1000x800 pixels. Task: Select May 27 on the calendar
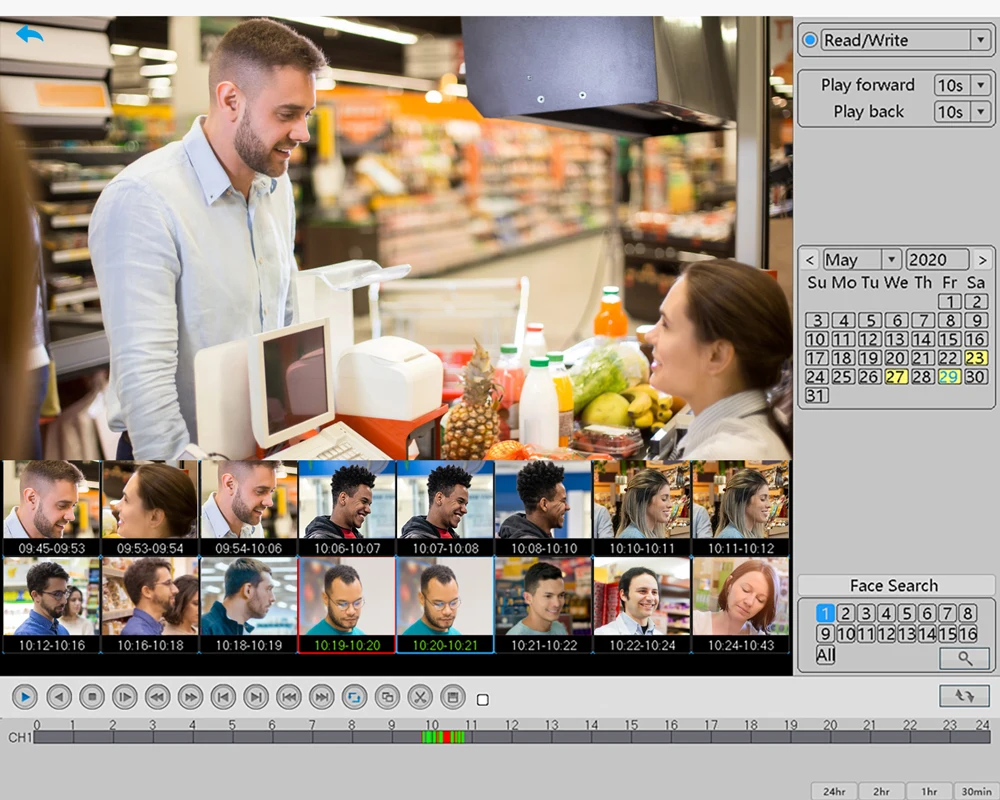coord(896,377)
